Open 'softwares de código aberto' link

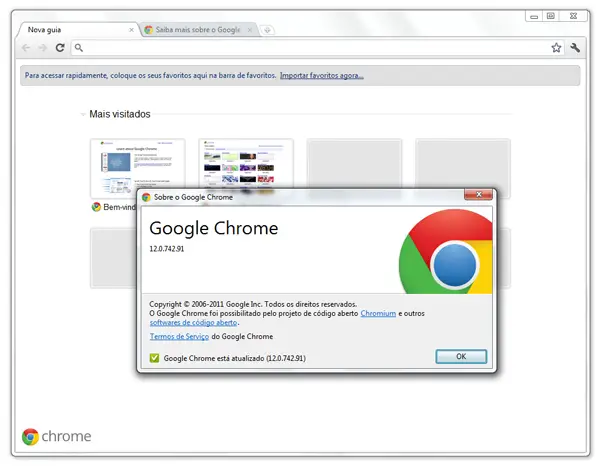tap(193, 323)
